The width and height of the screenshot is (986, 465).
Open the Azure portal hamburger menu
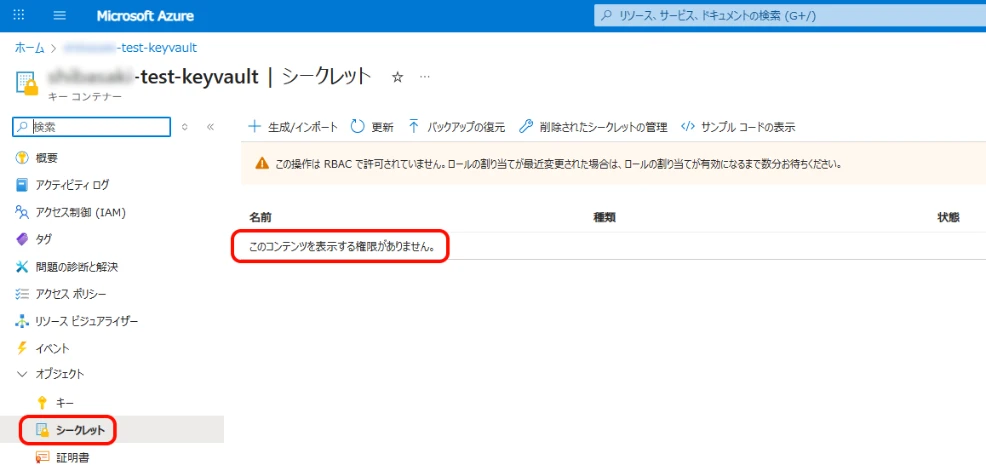[x=60, y=16]
